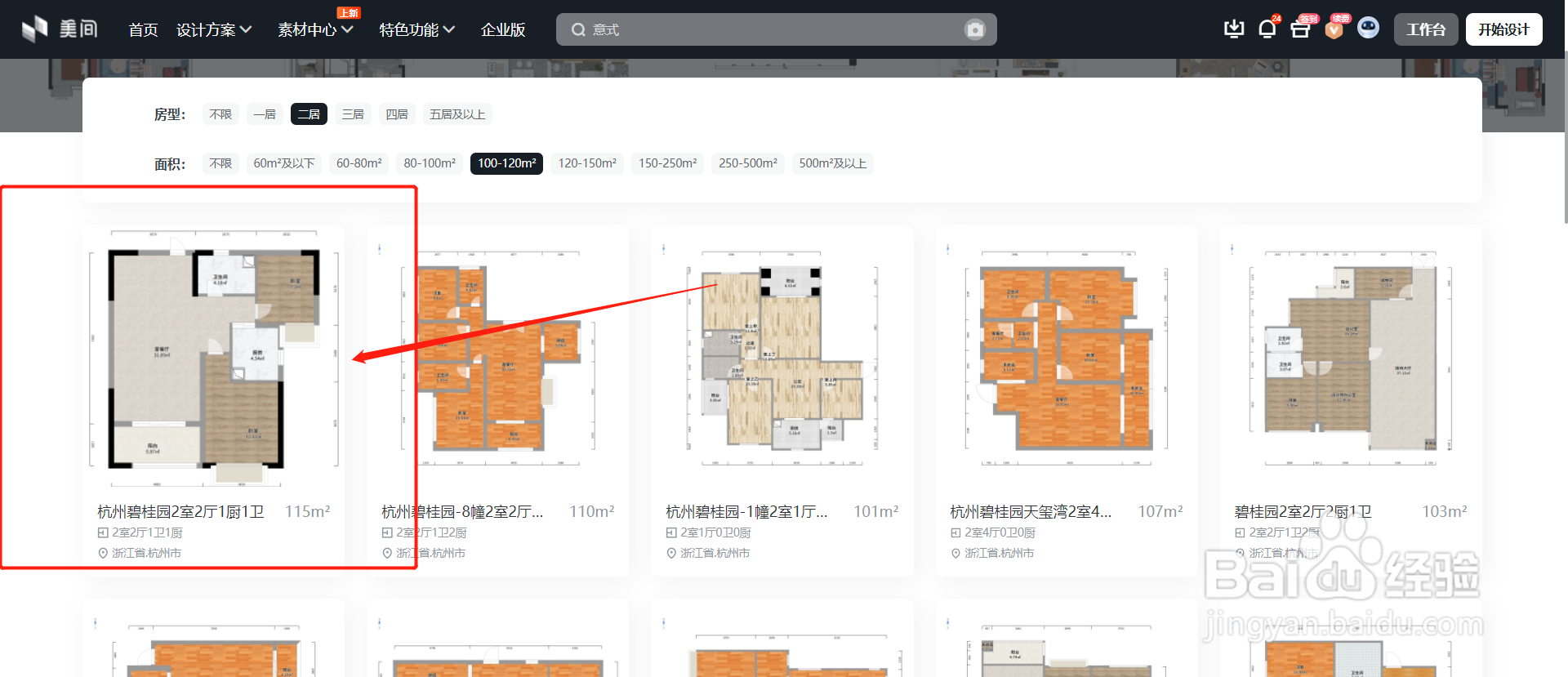Viewport: 1568px width, 677px height.
Task: Open the 101m² floor plan thumbnail
Action: 782,358
